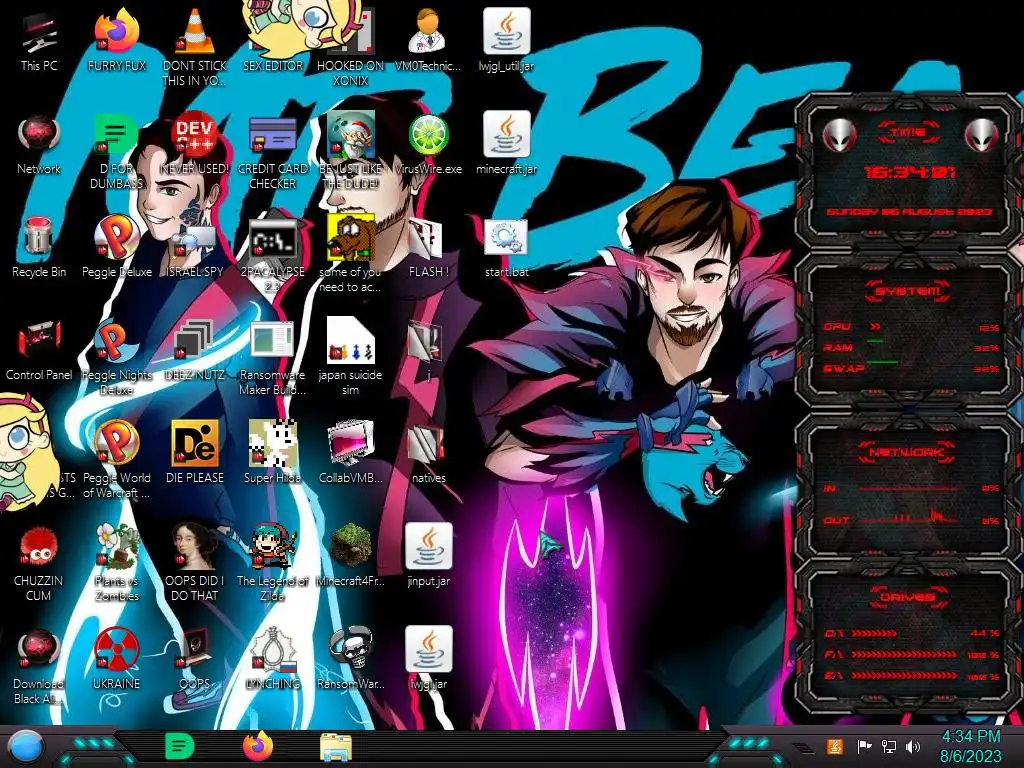
Task: Click the DIE PLEASE desktop icon
Action: (x=195, y=453)
